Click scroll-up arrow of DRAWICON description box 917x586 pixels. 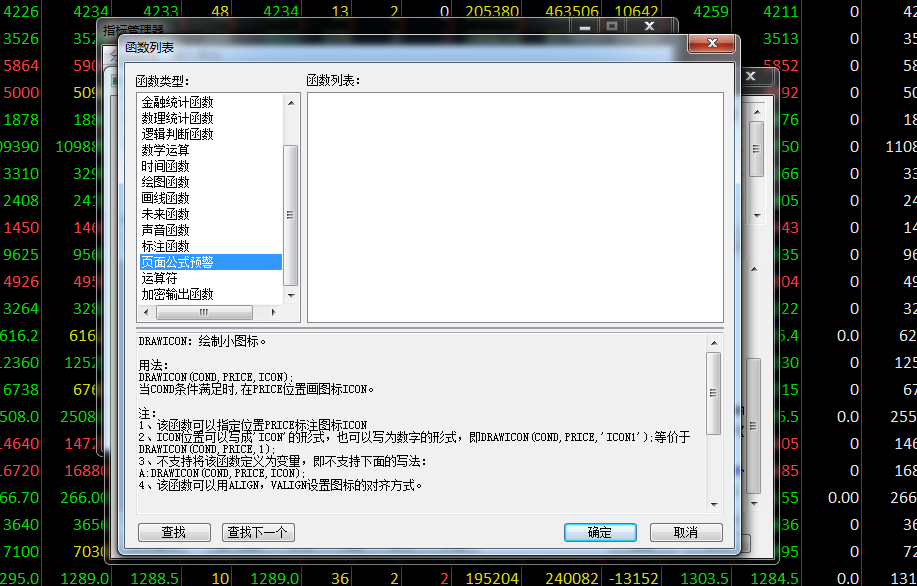coord(714,341)
